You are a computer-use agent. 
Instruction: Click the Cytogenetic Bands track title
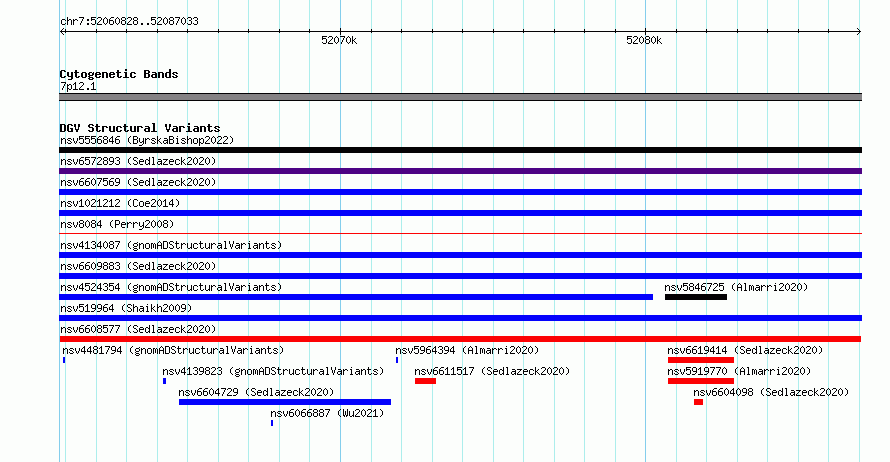119,74
